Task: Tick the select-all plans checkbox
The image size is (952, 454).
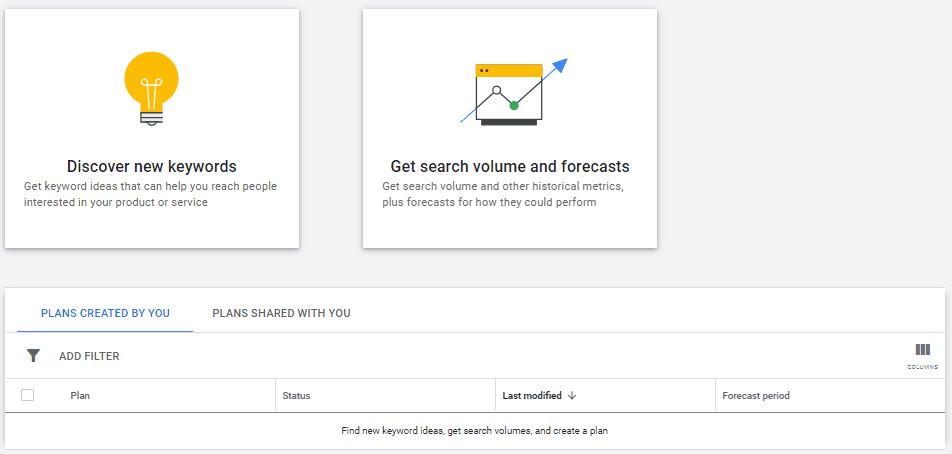Action: [28, 395]
